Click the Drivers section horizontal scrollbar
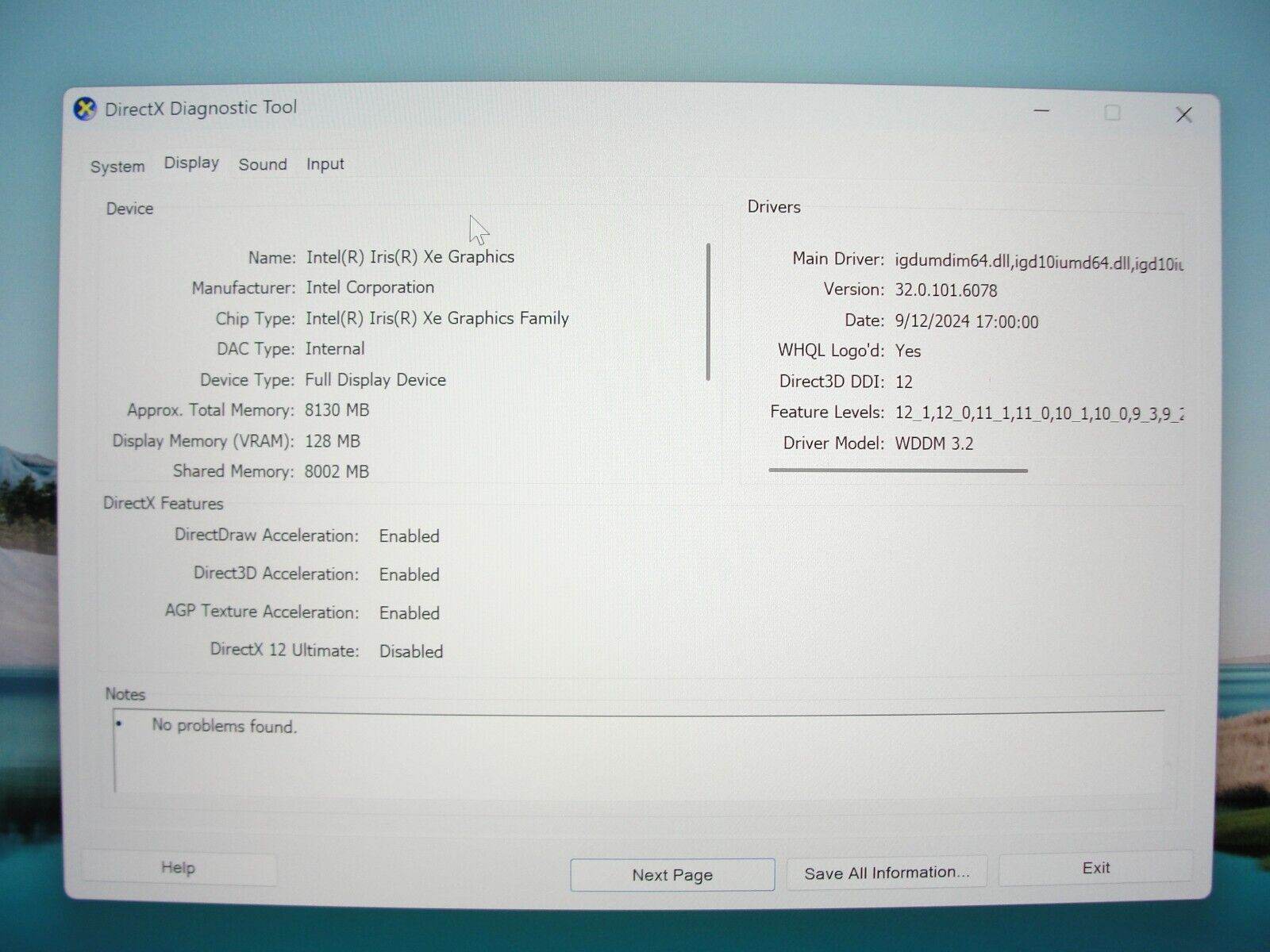Viewport: 1270px width, 952px height. (898, 470)
